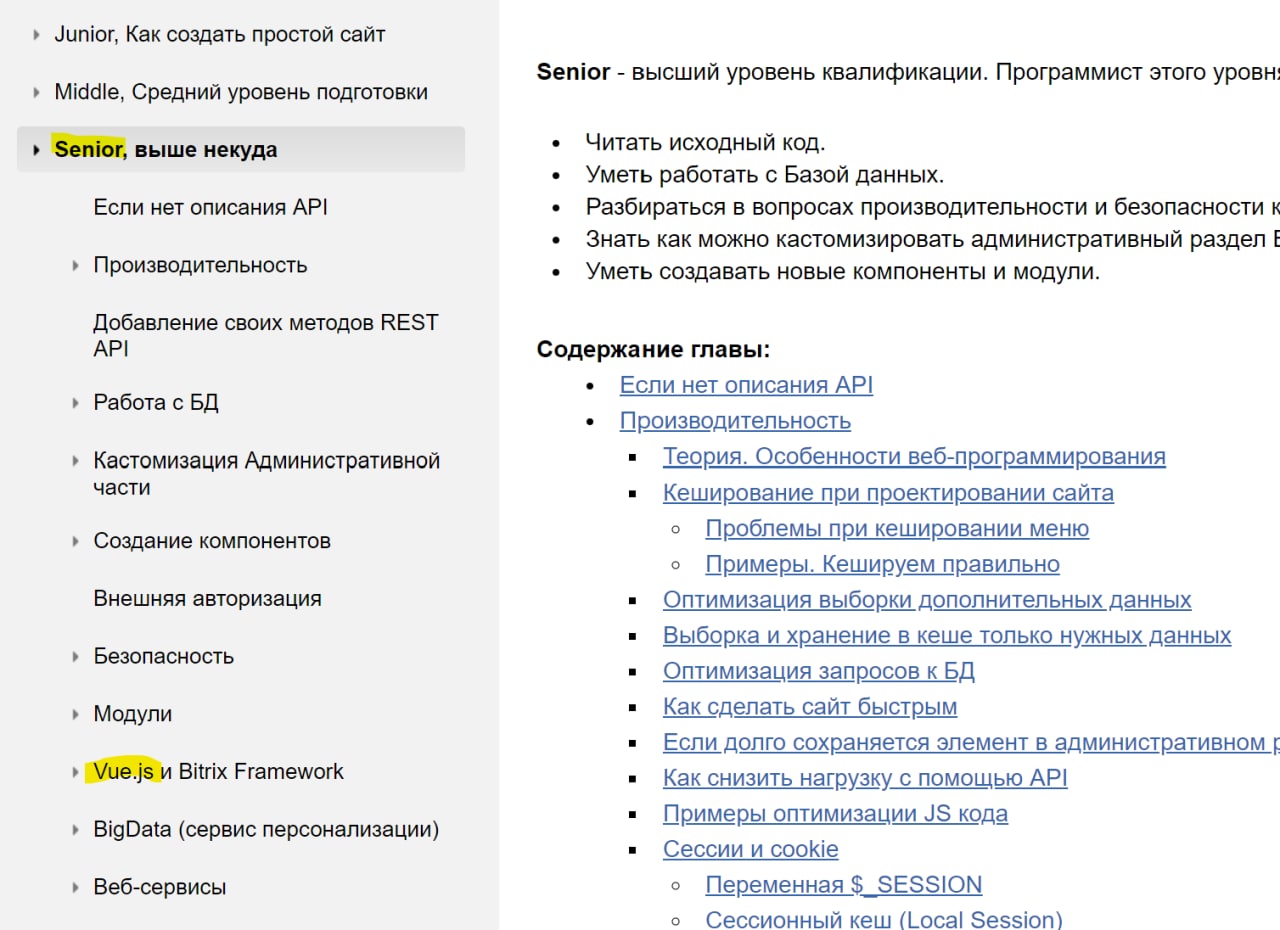Expand the Middle chapter arrow
This screenshot has height=930, width=1280.
(37, 93)
